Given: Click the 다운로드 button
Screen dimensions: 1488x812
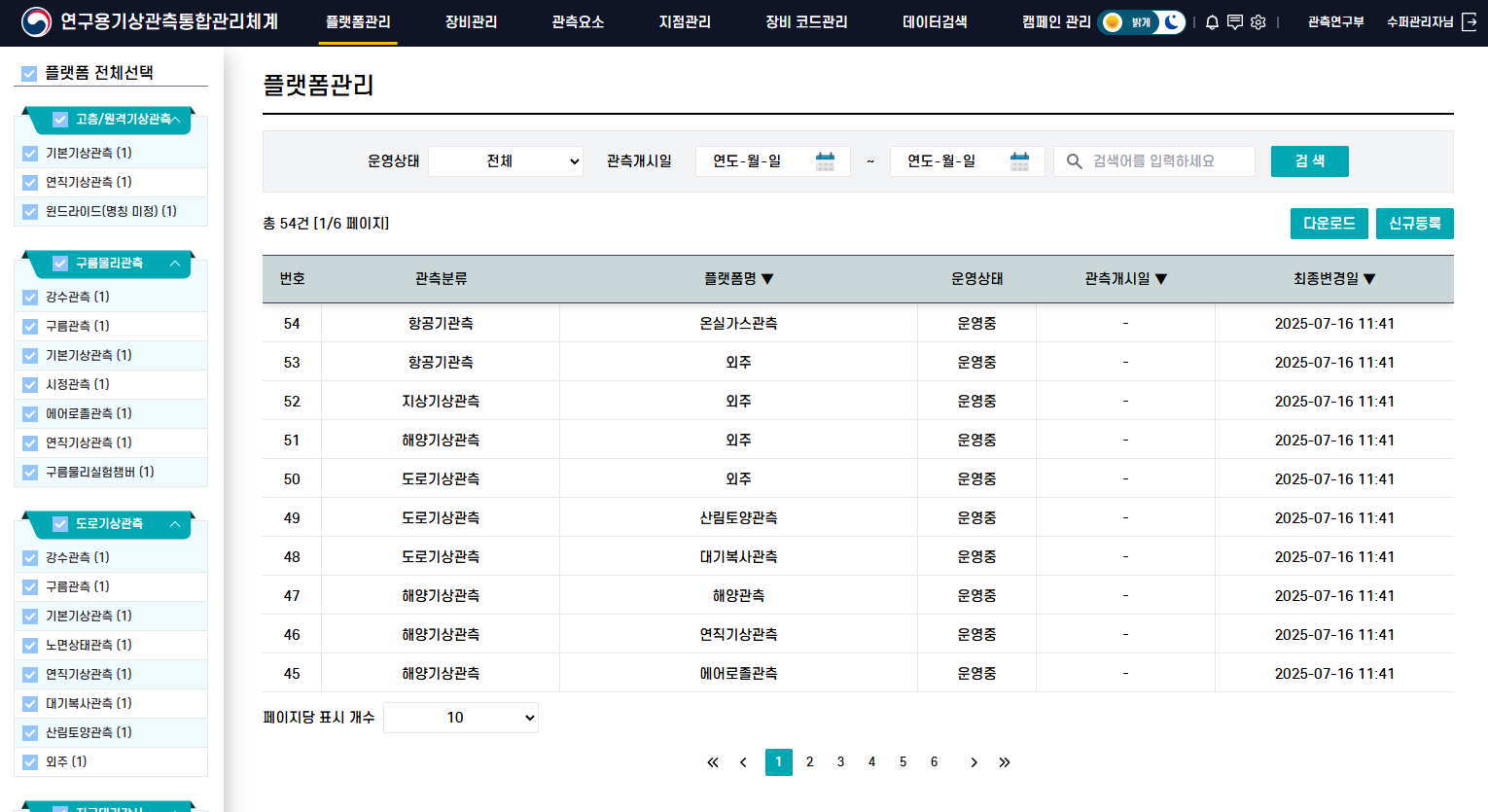Looking at the screenshot, I should click(x=1329, y=224).
